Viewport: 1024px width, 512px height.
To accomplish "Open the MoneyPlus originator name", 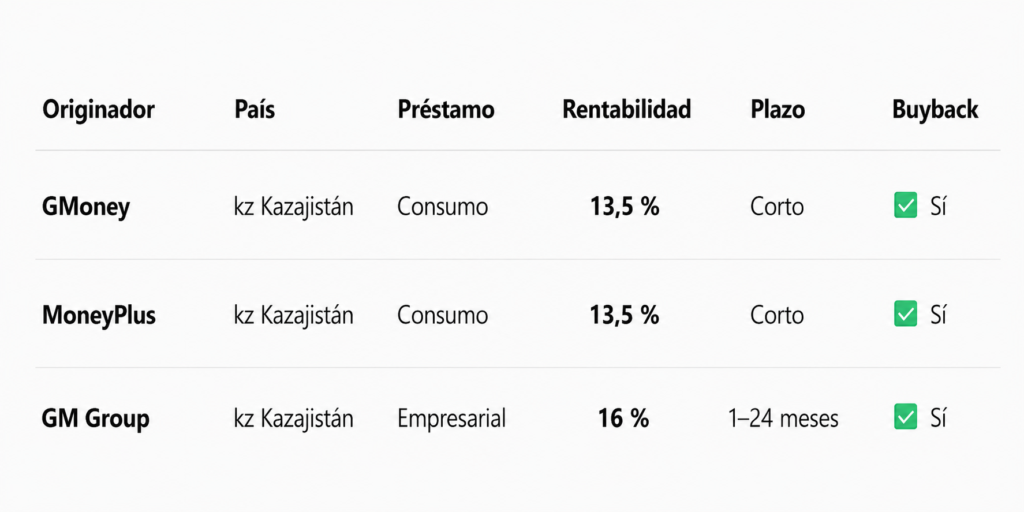I will point(99,315).
